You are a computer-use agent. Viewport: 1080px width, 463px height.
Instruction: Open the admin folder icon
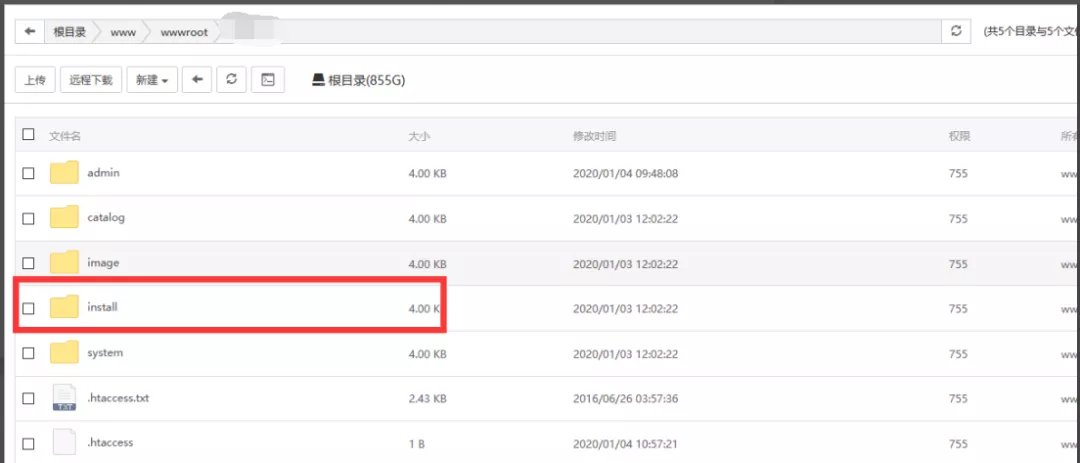pyautogui.click(x=64, y=173)
